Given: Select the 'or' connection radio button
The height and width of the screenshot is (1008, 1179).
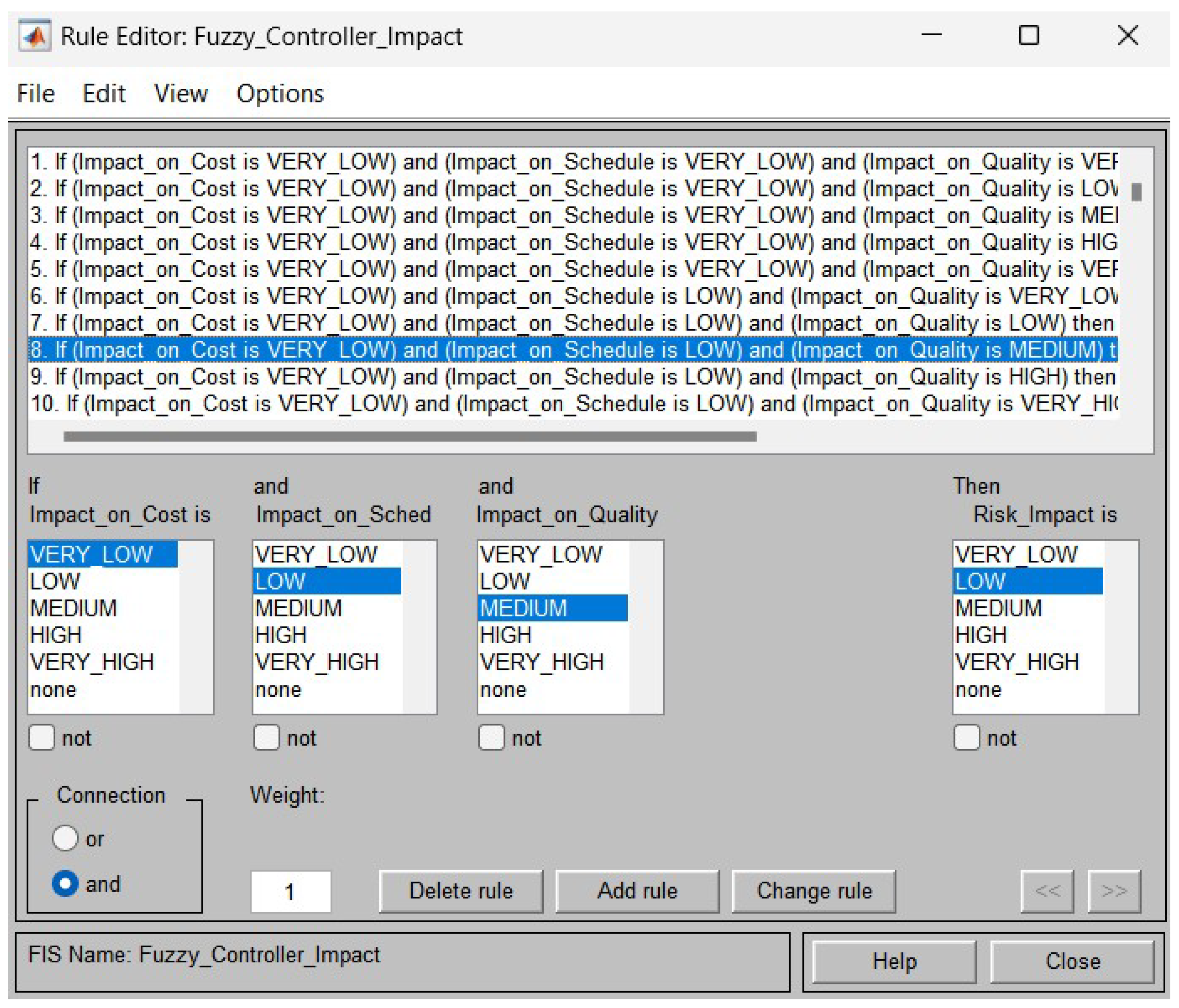Looking at the screenshot, I should pos(65,838).
